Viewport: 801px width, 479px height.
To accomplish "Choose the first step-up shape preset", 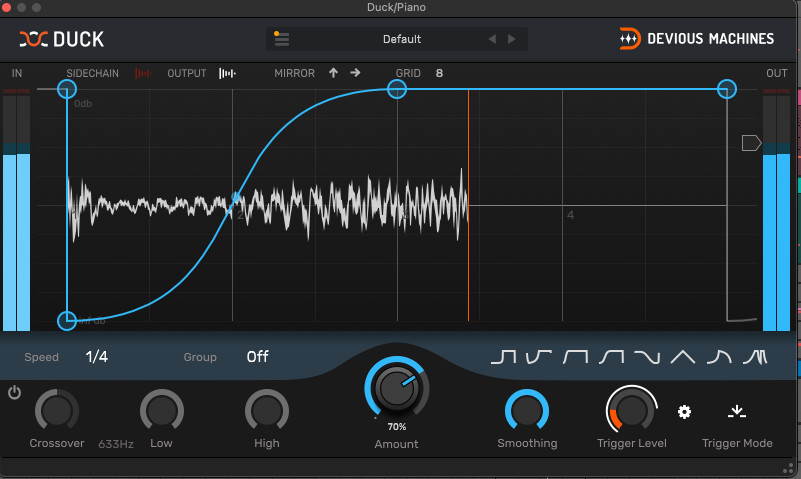I will point(504,357).
